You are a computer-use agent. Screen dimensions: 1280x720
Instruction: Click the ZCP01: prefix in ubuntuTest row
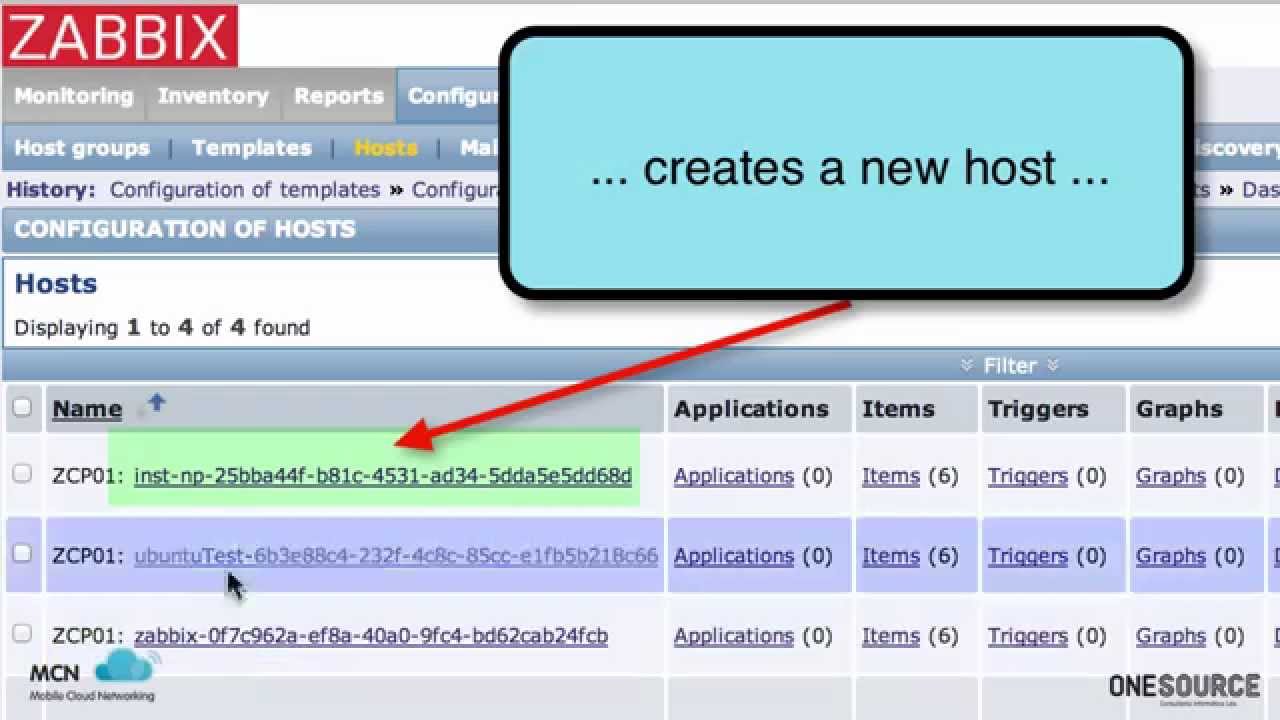[x=88, y=556]
